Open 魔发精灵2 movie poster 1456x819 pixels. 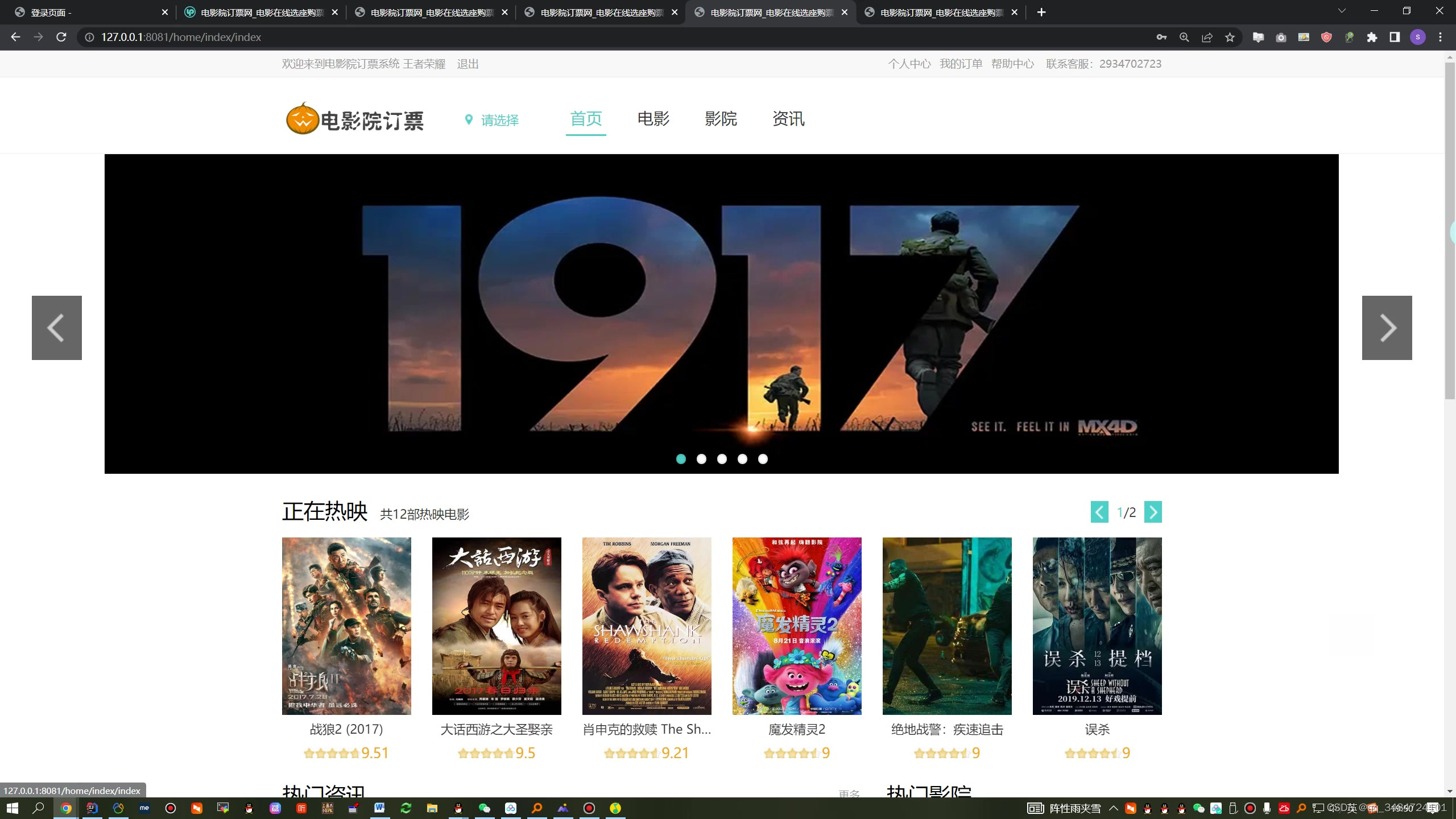[797, 626]
